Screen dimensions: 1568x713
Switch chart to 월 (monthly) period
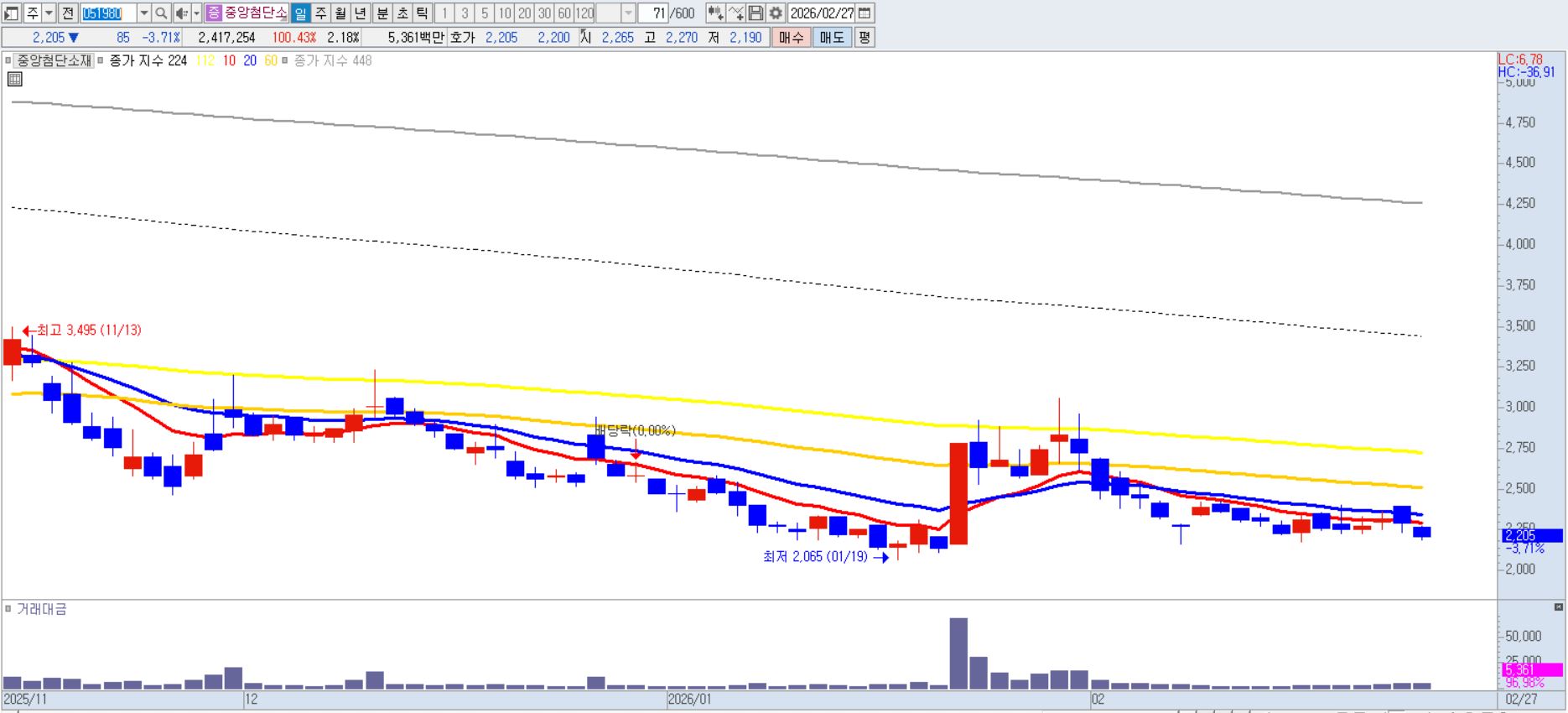click(340, 13)
